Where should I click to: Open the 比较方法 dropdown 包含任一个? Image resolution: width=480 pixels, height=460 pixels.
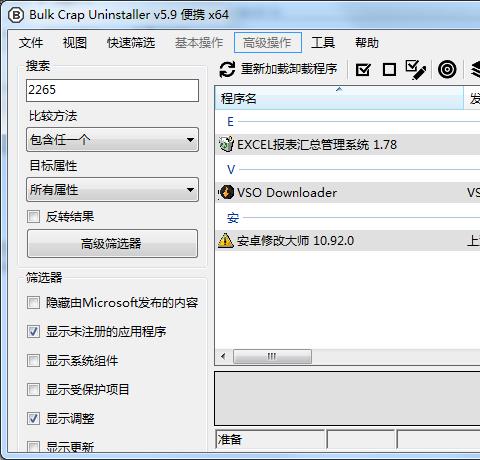(x=112, y=140)
